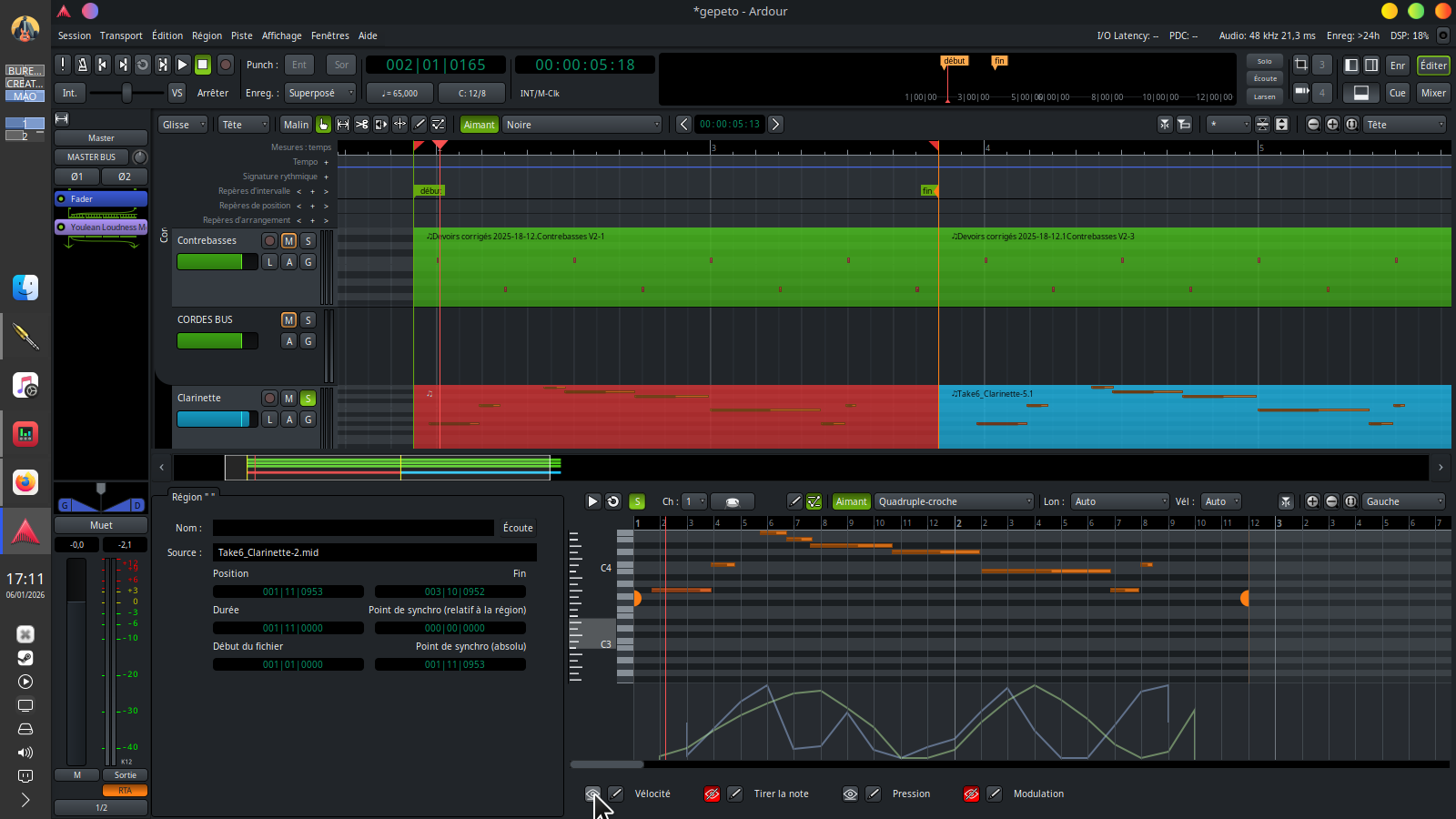Open Firefox from the dock

[25, 482]
